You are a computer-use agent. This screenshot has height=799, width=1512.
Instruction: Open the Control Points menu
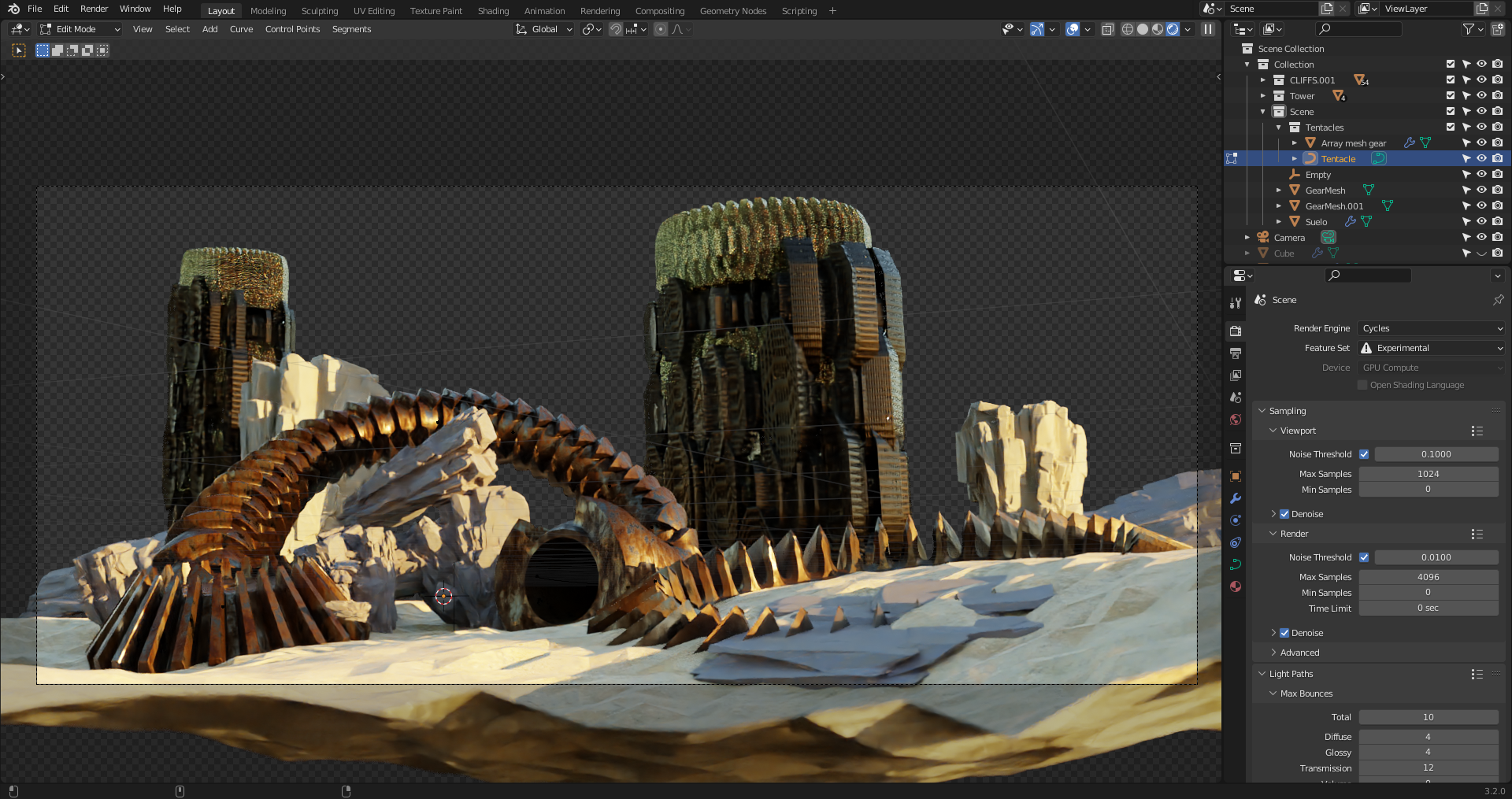[x=292, y=29]
